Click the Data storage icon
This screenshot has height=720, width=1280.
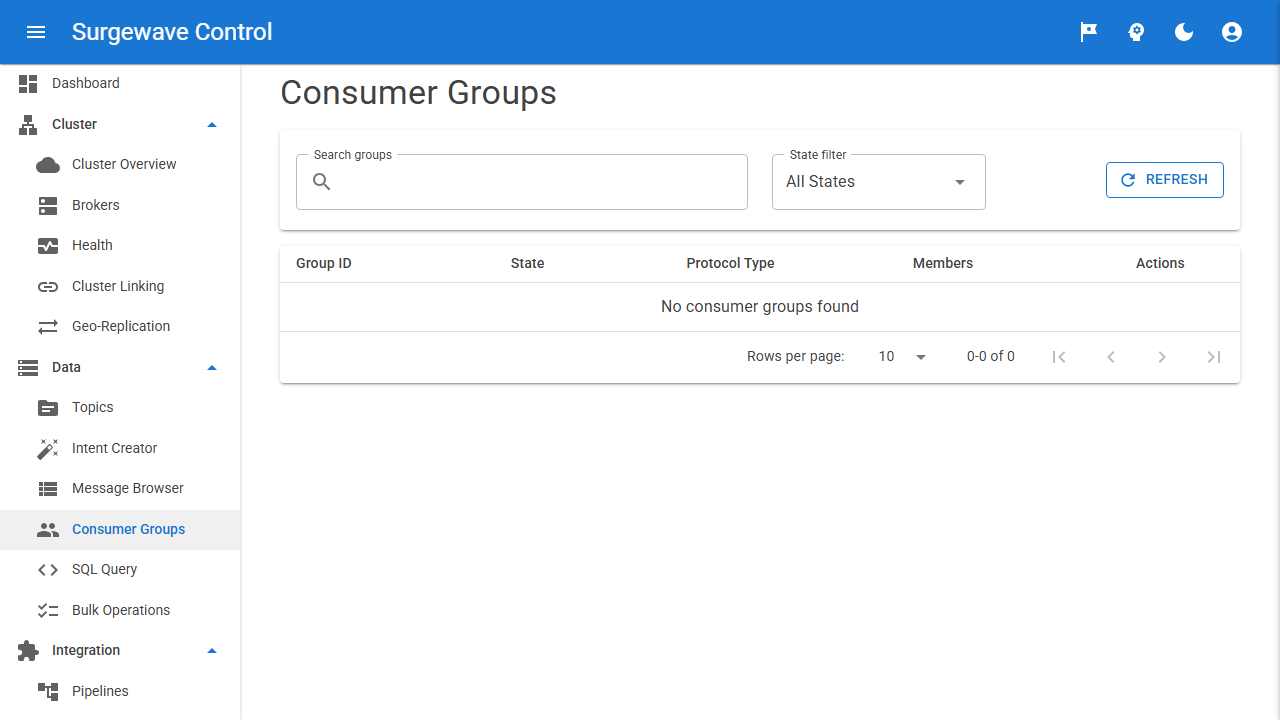pos(28,368)
